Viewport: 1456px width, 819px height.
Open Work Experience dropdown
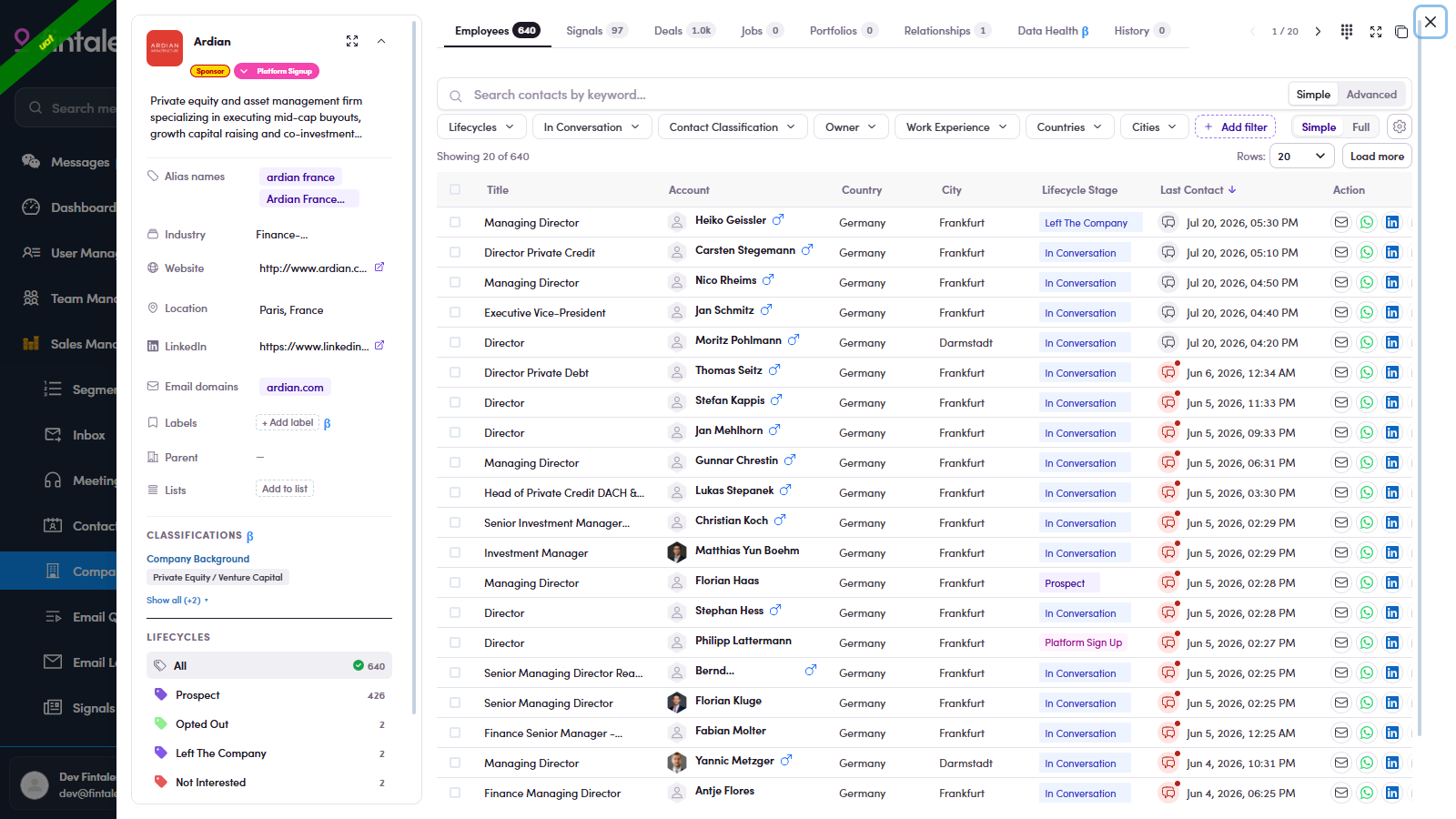(956, 126)
